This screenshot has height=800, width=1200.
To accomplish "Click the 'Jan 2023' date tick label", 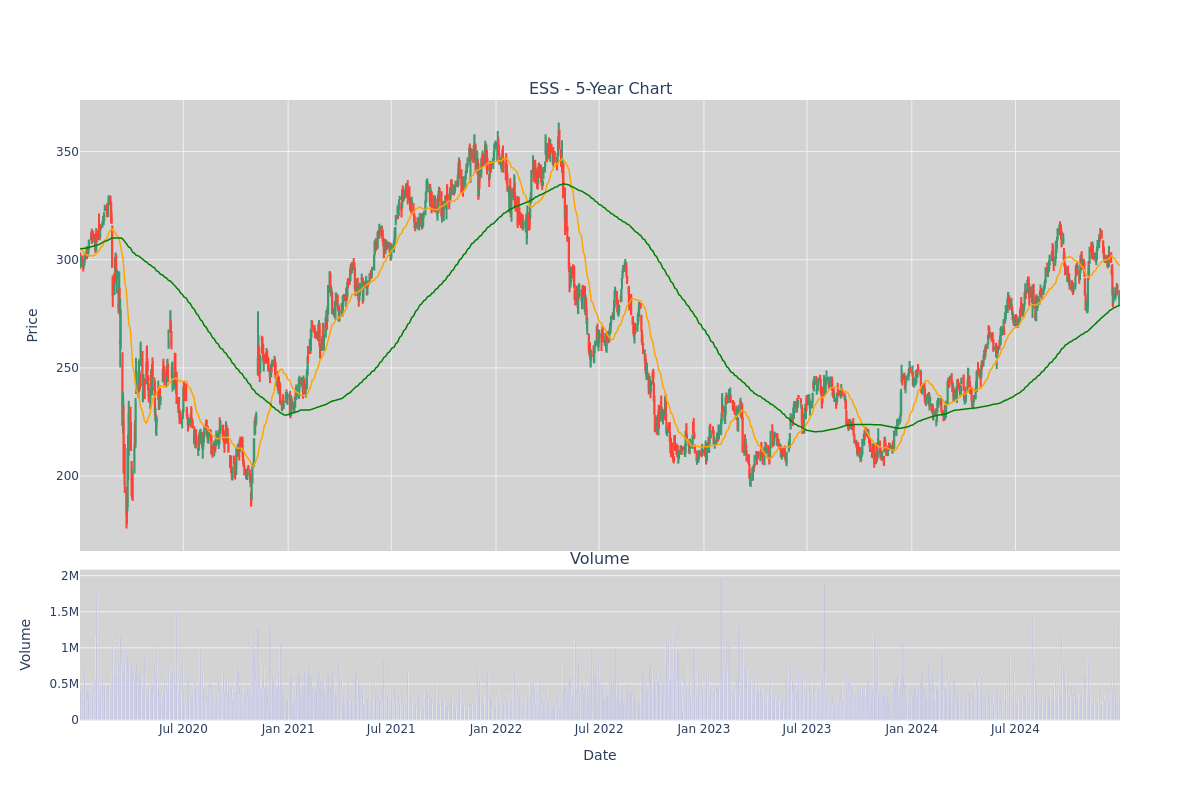I will click(704, 729).
